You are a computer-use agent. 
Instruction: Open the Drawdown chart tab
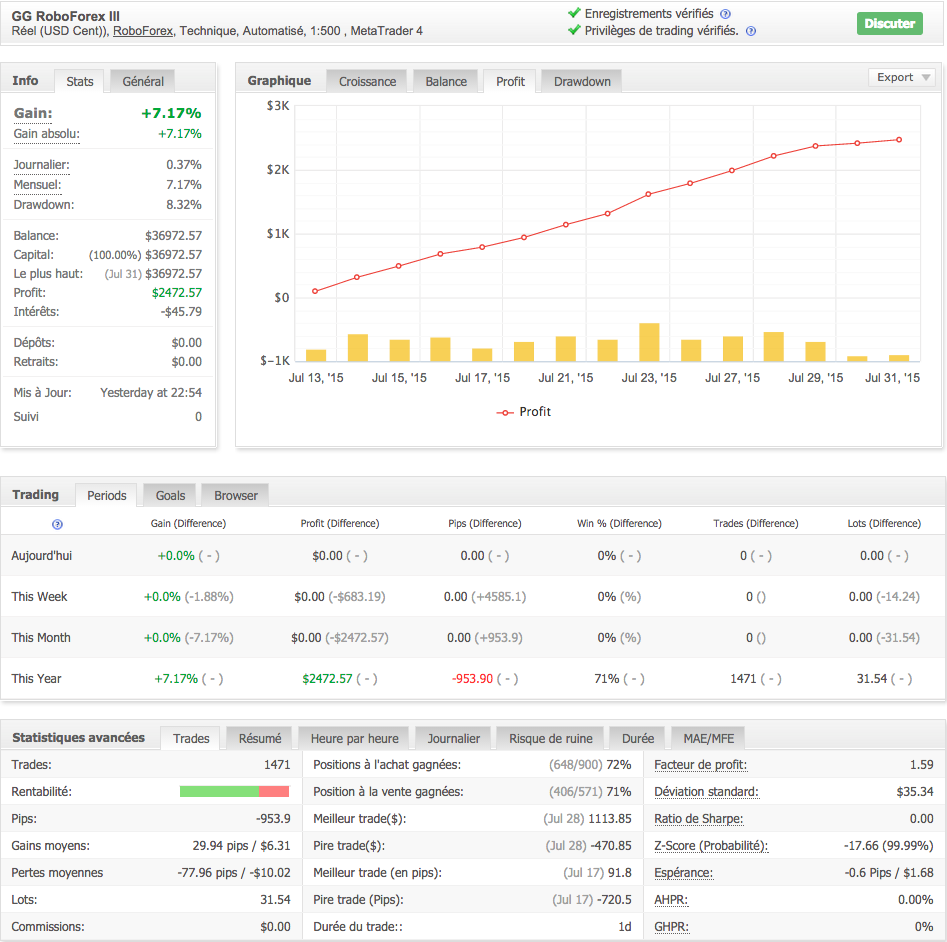click(x=582, y=81)
